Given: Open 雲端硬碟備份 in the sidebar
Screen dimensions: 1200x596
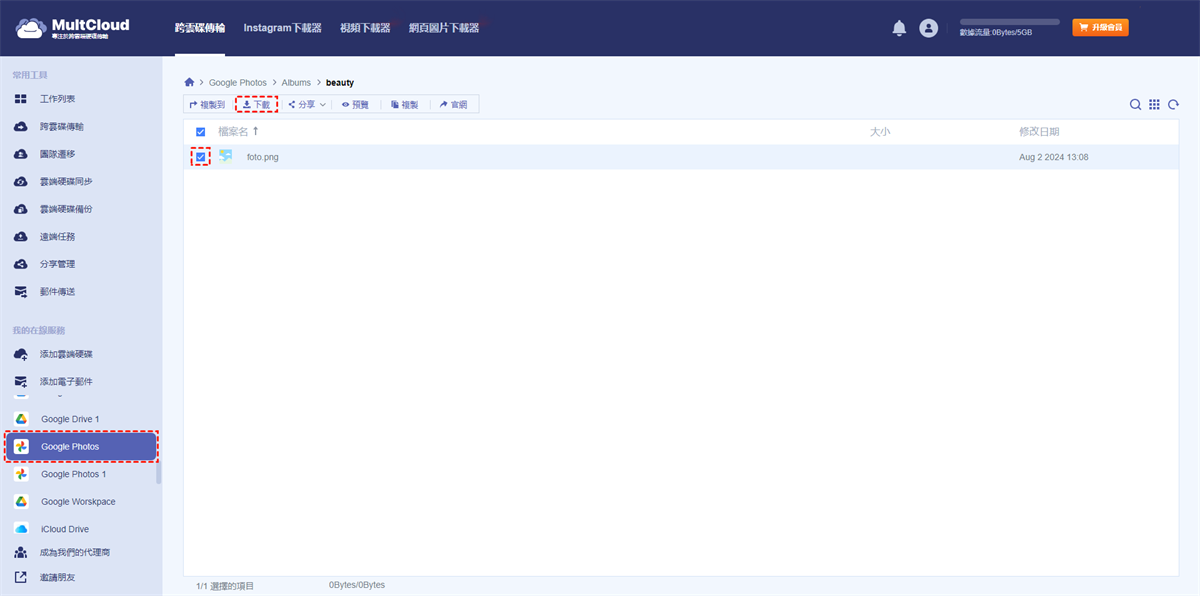Looking at the screenshot, I should (x=66, y=209).
